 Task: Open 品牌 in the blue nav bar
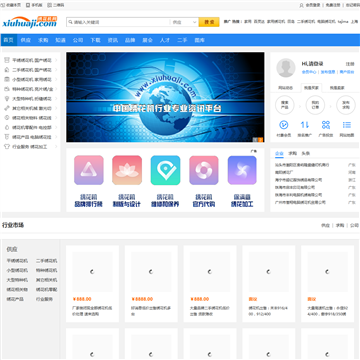click(x=130, y=40)
